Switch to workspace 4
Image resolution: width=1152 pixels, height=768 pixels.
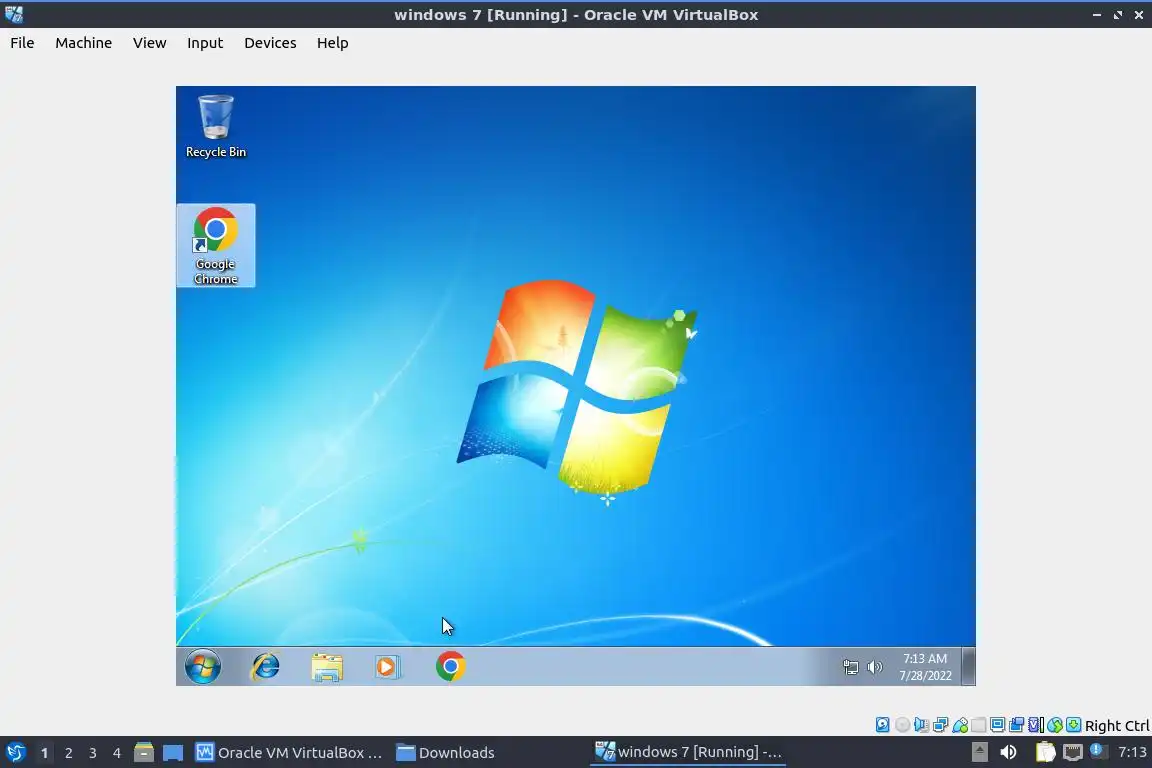coord(116,753)
